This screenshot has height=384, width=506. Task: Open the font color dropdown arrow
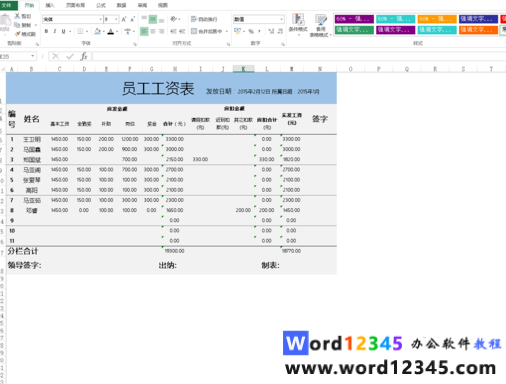(x=117, y=31)
